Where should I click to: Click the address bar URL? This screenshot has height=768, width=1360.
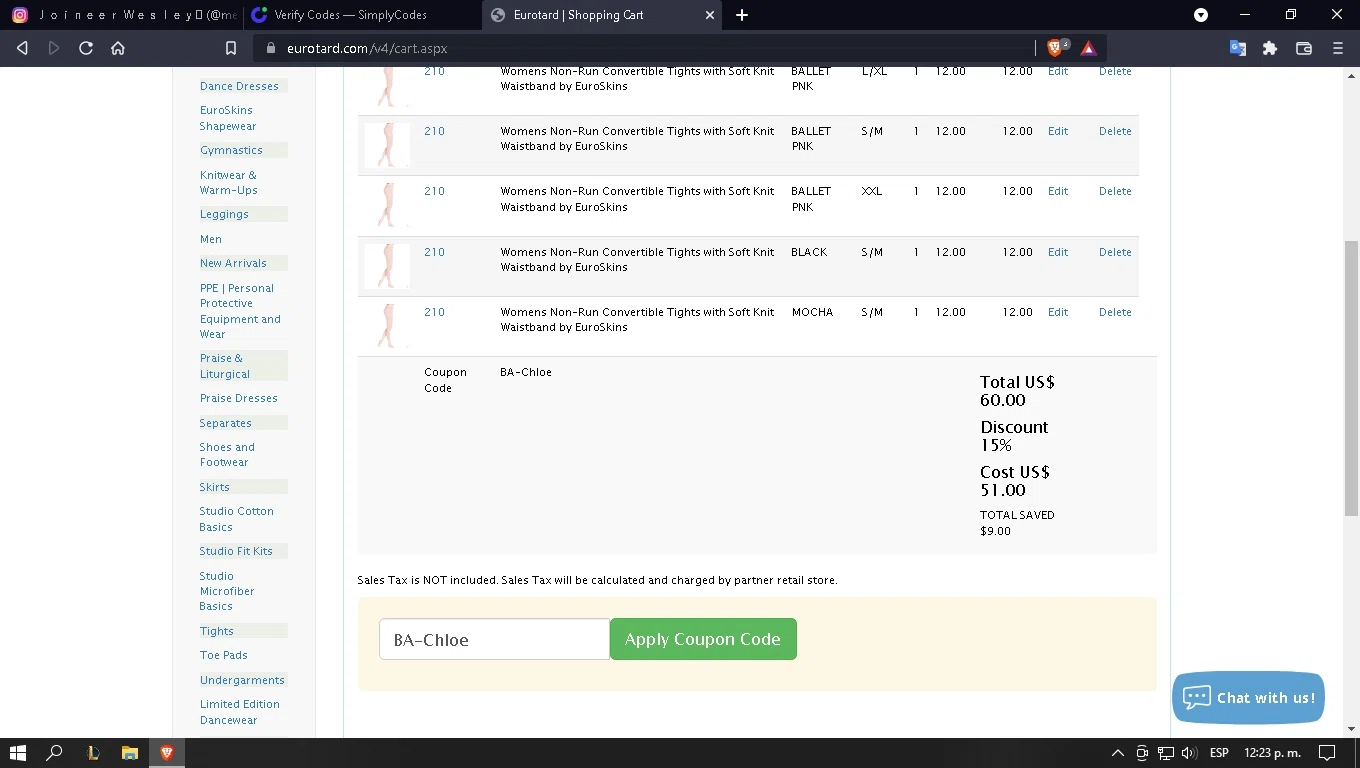pos(367,48)
